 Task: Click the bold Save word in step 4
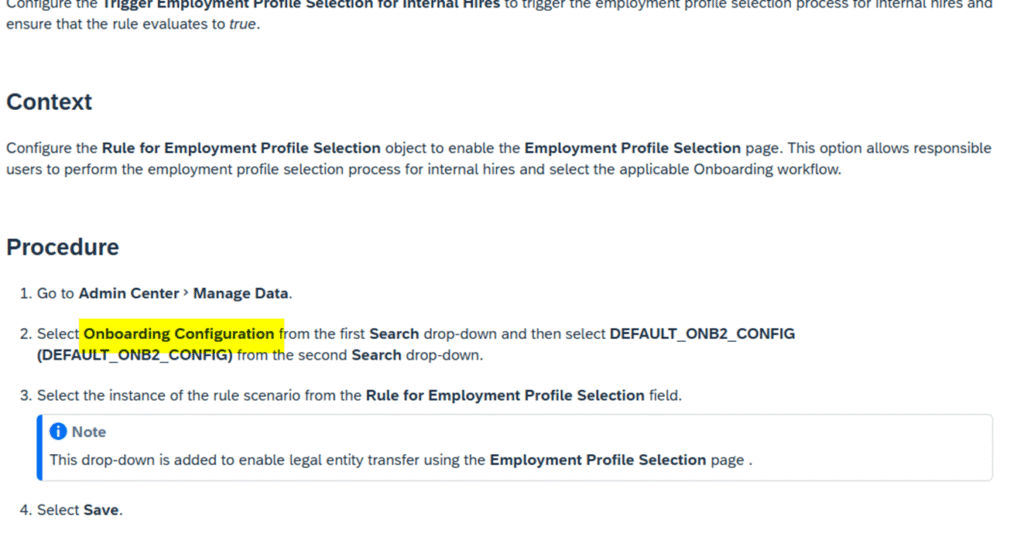pyautogui.click(x=101, y=510)
